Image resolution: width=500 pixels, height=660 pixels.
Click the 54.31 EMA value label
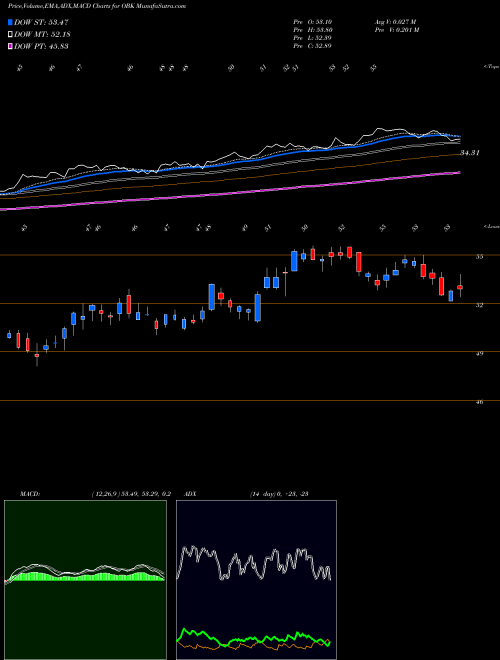click(470, 153)
